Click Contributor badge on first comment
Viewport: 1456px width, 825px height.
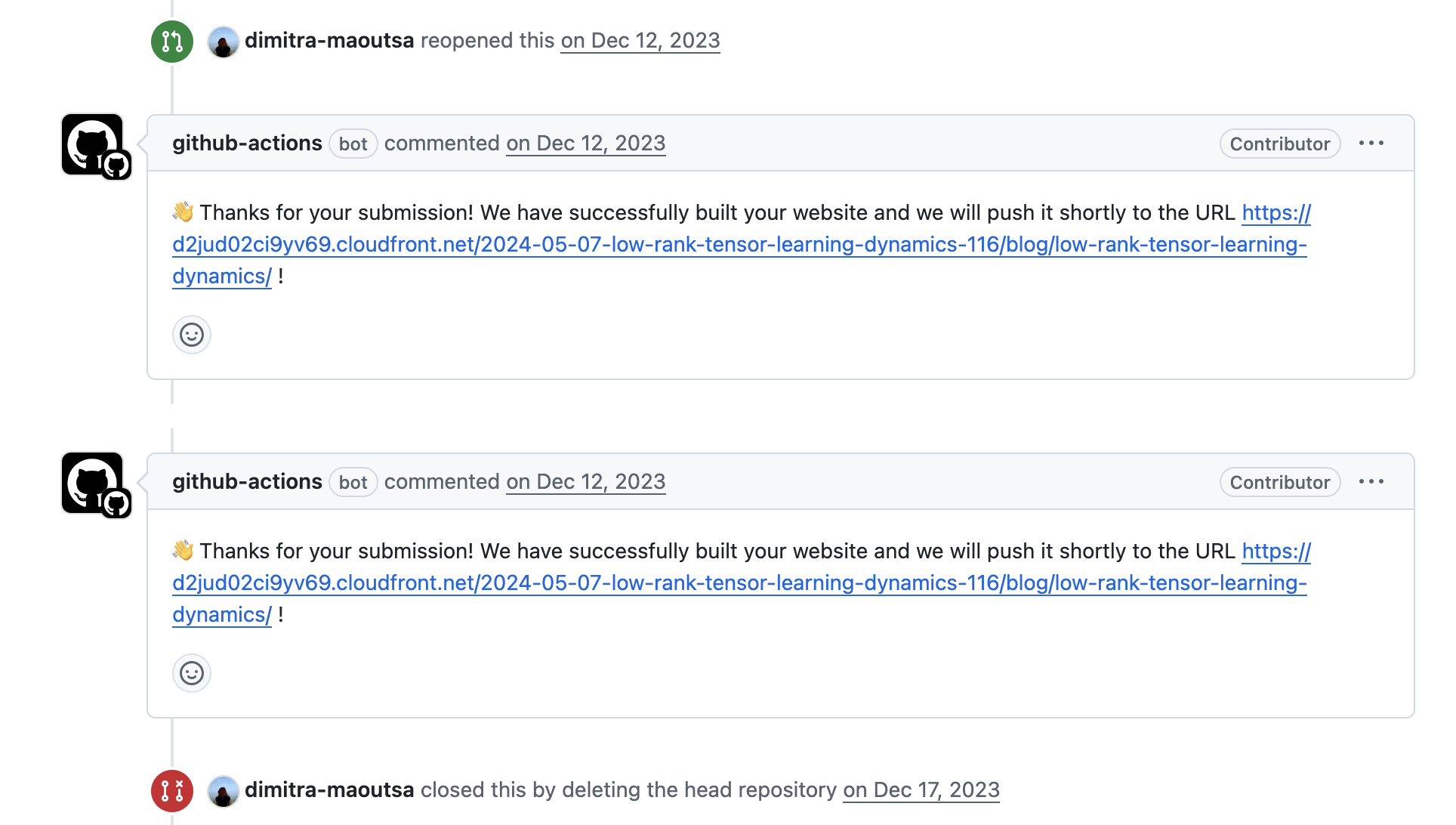pos(1280,144)
